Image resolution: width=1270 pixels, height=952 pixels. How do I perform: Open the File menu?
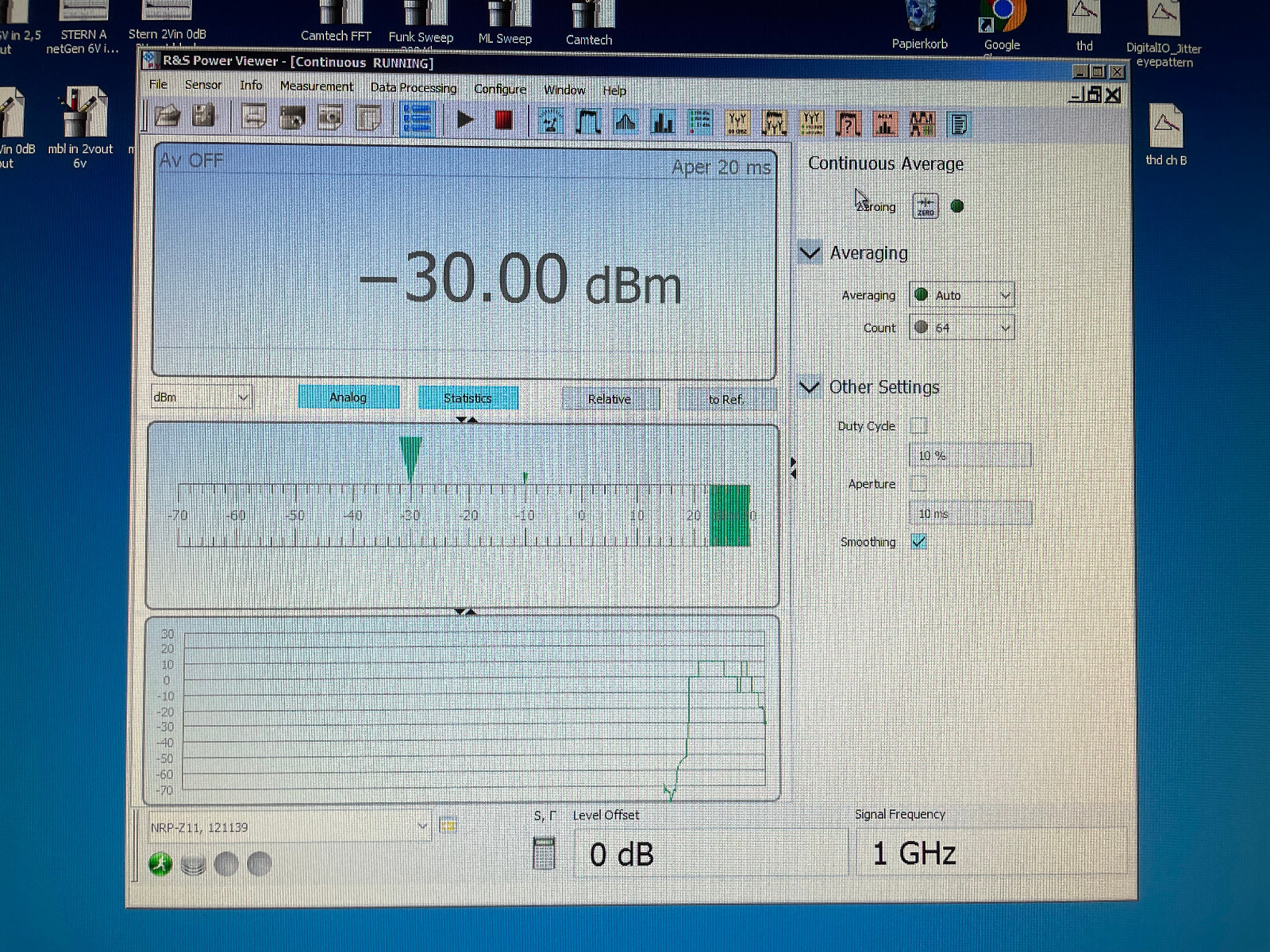[x=159, y=84]
